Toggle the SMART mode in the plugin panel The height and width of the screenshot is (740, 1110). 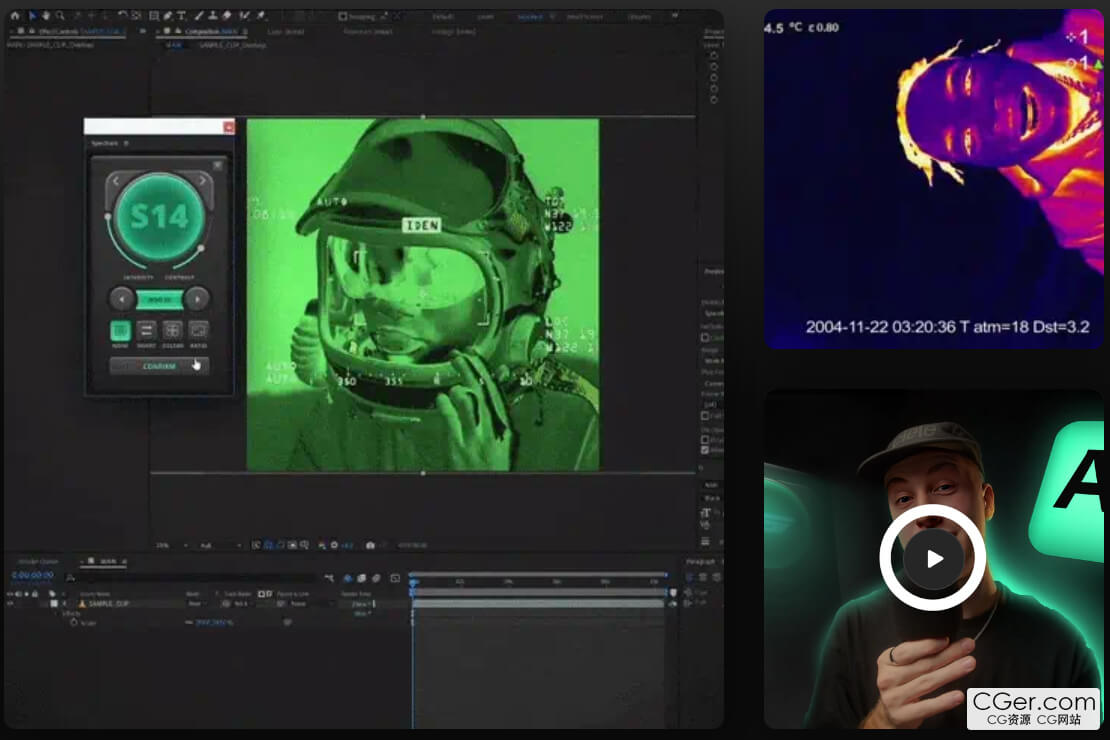point(146,330)
